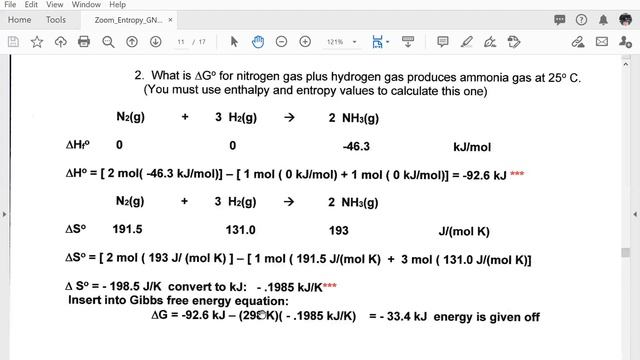Click the scrollbar up arrow

click(x=625, y=64)
